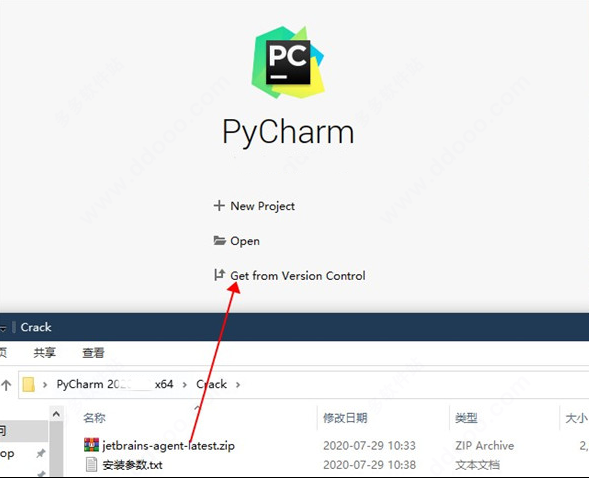The height and width of the screenshot is (478, 589).
Task: Click the up arrow navigation icon
Action: pos(6,385)
